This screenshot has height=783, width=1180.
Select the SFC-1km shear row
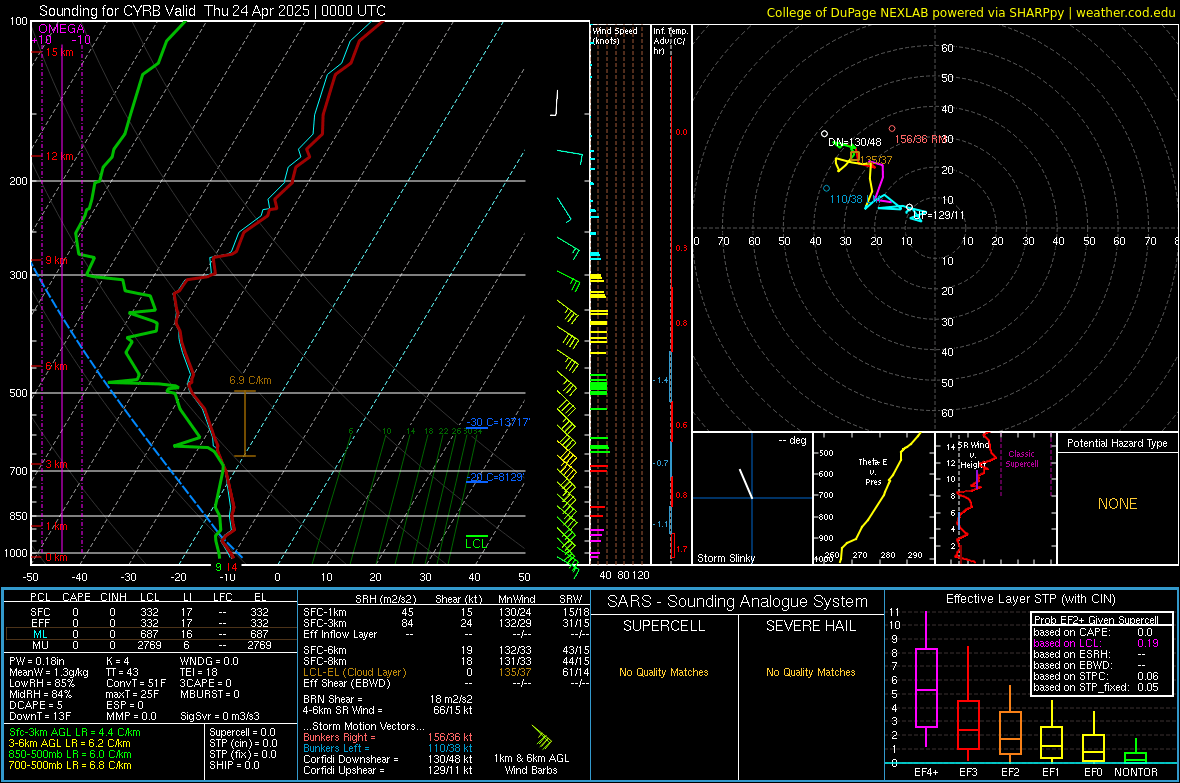pos(446,612)
